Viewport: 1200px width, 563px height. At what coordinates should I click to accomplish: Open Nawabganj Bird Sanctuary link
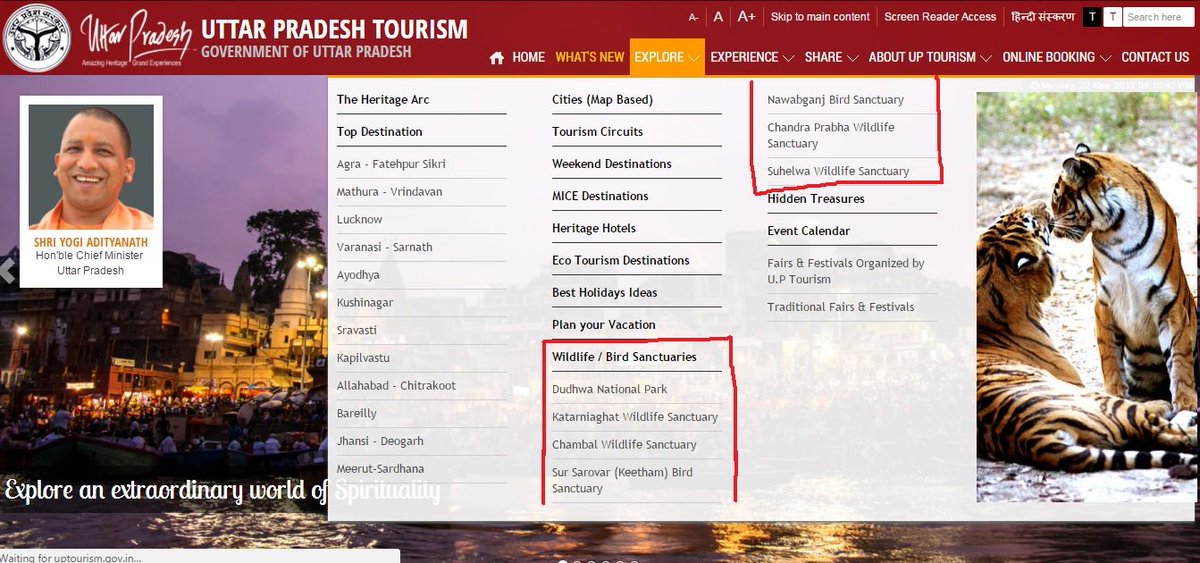[x=835, y=99]
